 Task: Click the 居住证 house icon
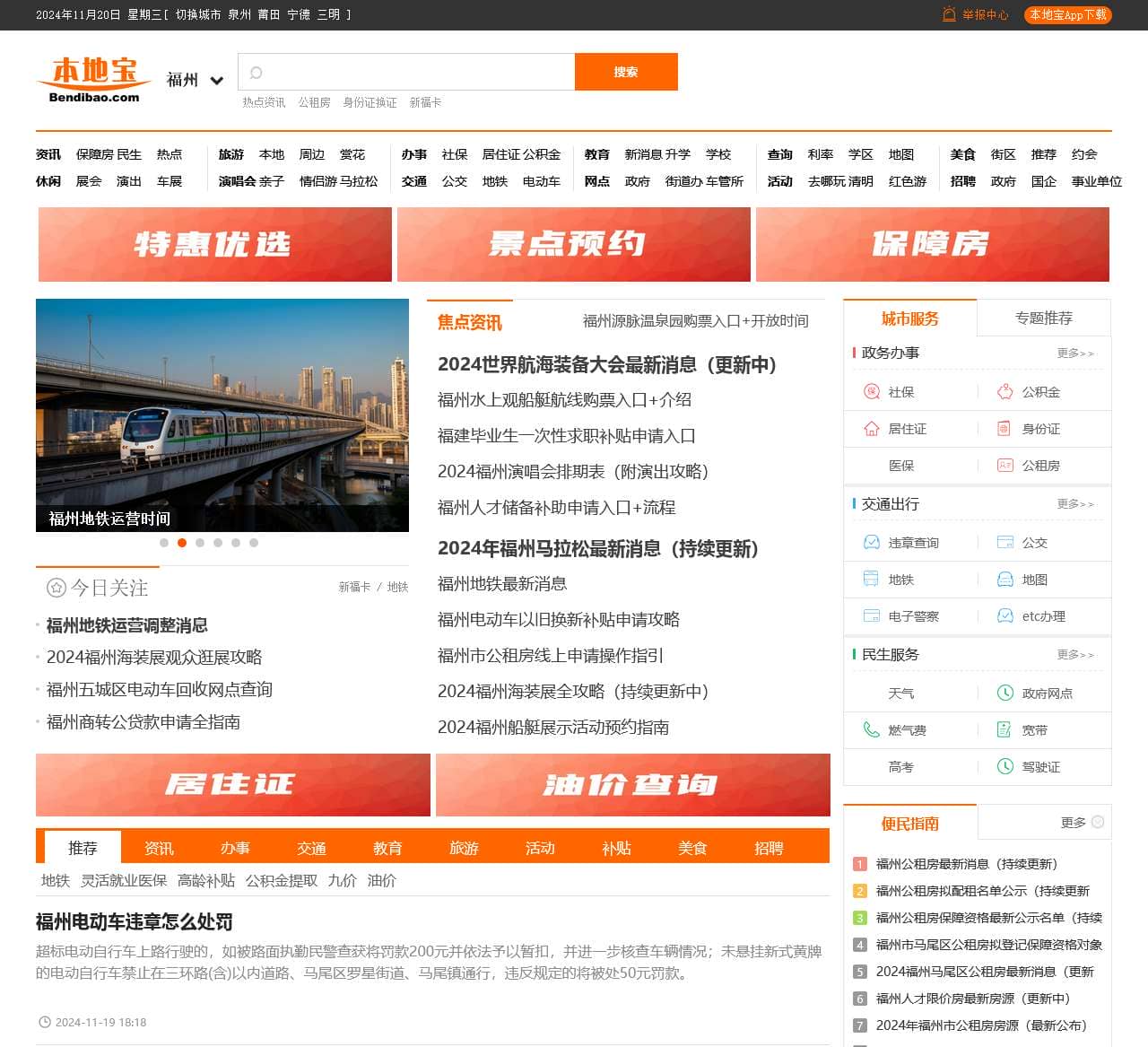(871, 429)
